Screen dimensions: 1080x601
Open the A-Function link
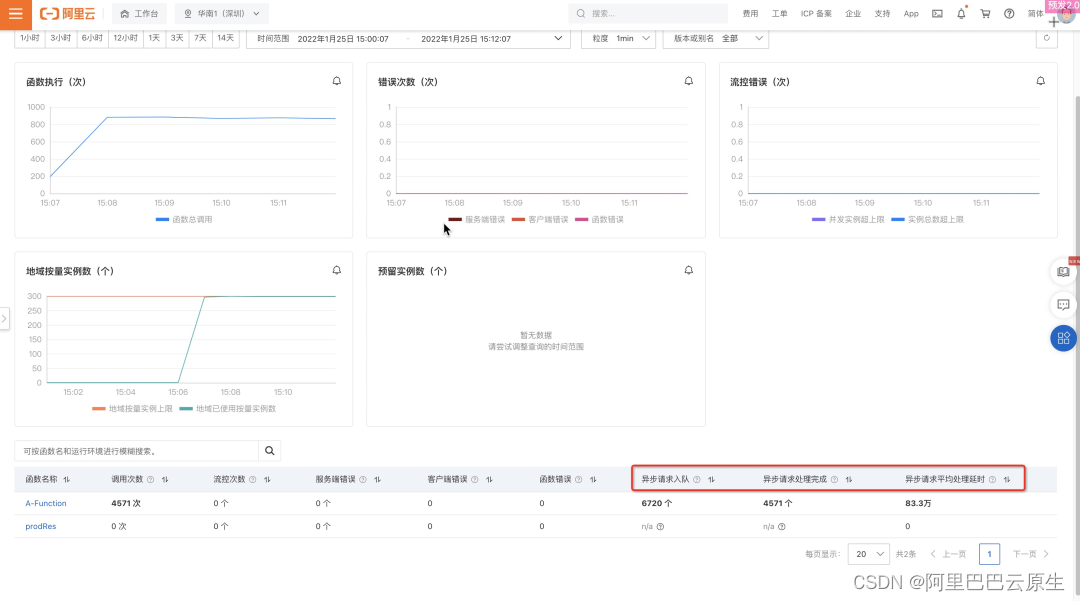[x=46, y=503]
